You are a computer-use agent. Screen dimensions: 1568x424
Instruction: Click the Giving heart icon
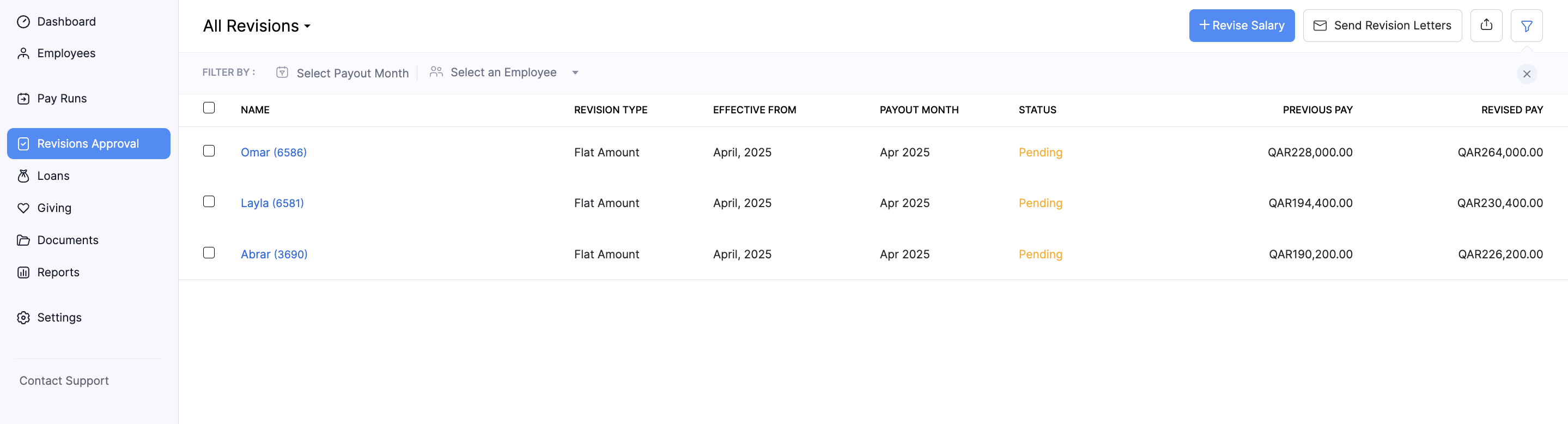point(23,208)
